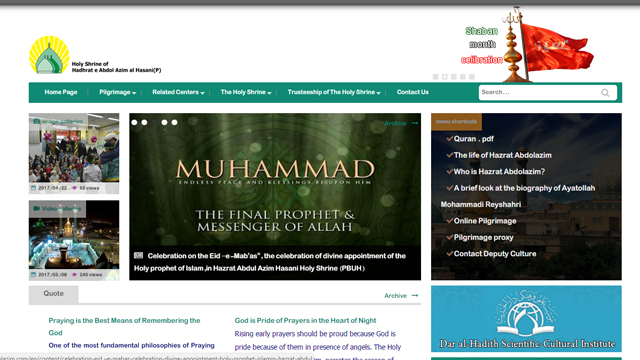640x360 pixels.
Task: Click the Dar al-Hadith Institute logo banner
Action: [526, 318]
